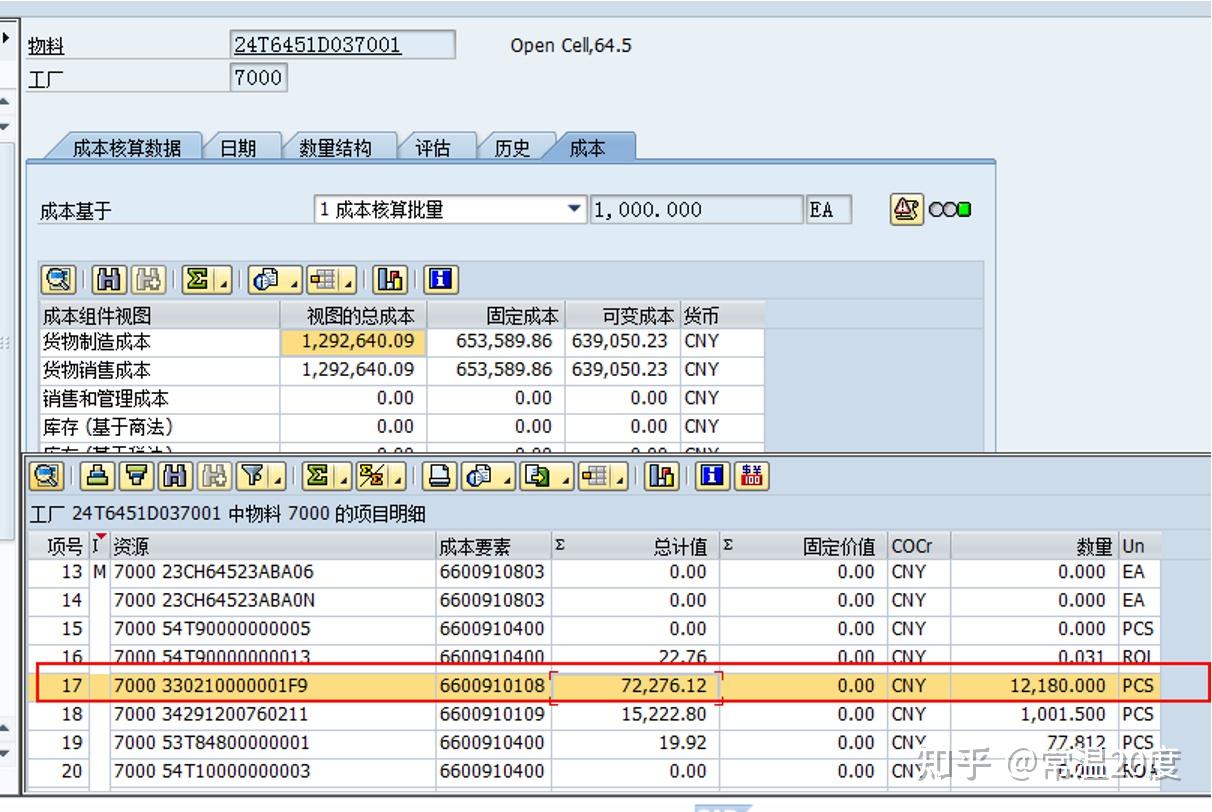Open the 成本基于 dropdown list
The height and width of the screenshot is (812, 1212).
(574, 209)
